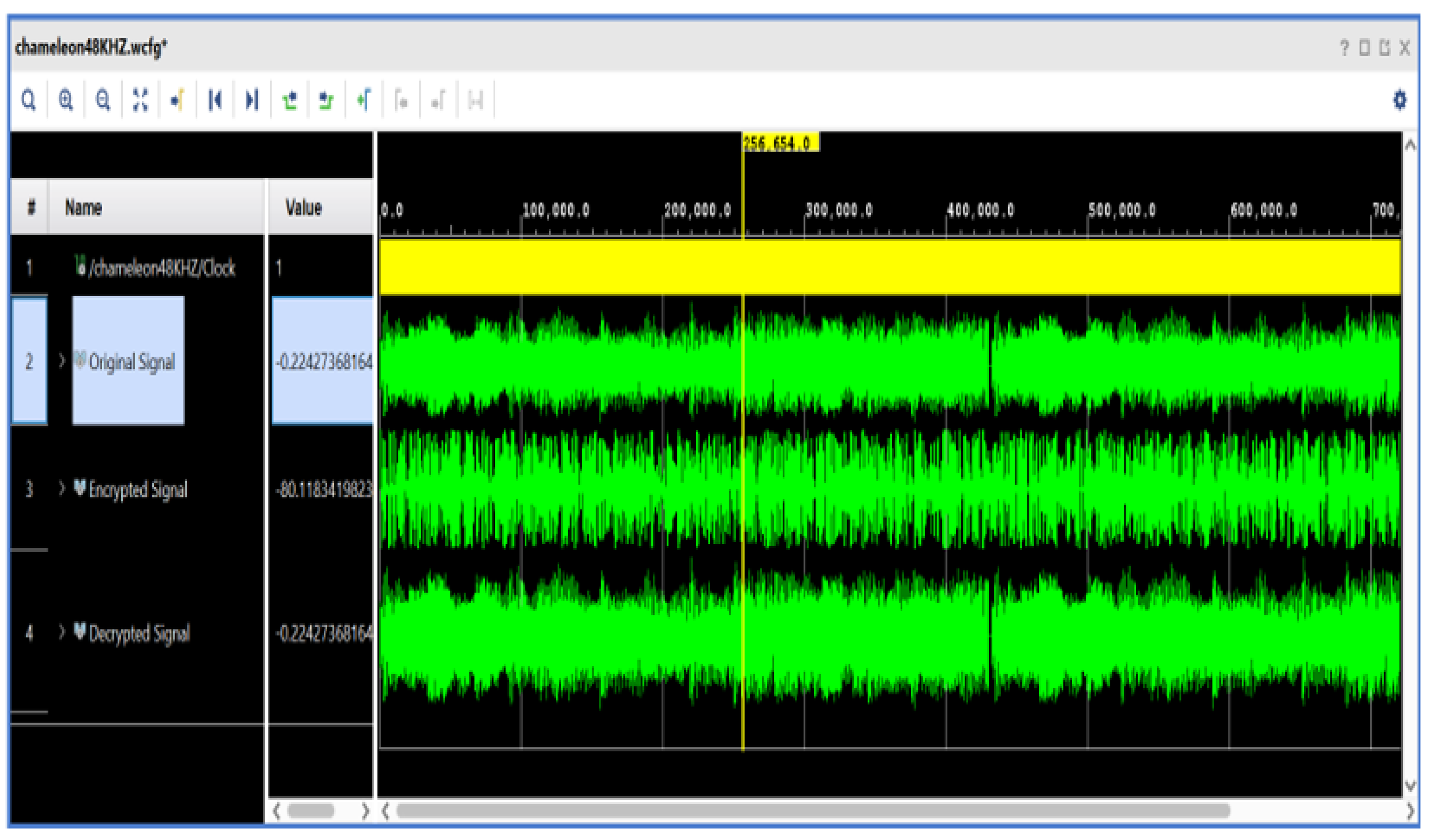Click Original Signal value -0.22427368164

(x=324, y=361)
